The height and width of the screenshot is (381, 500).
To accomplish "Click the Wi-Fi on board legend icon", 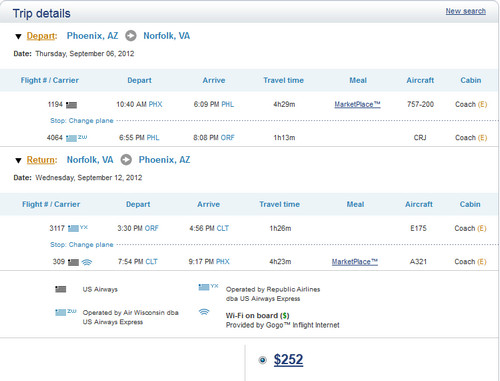I will [204, 312].
